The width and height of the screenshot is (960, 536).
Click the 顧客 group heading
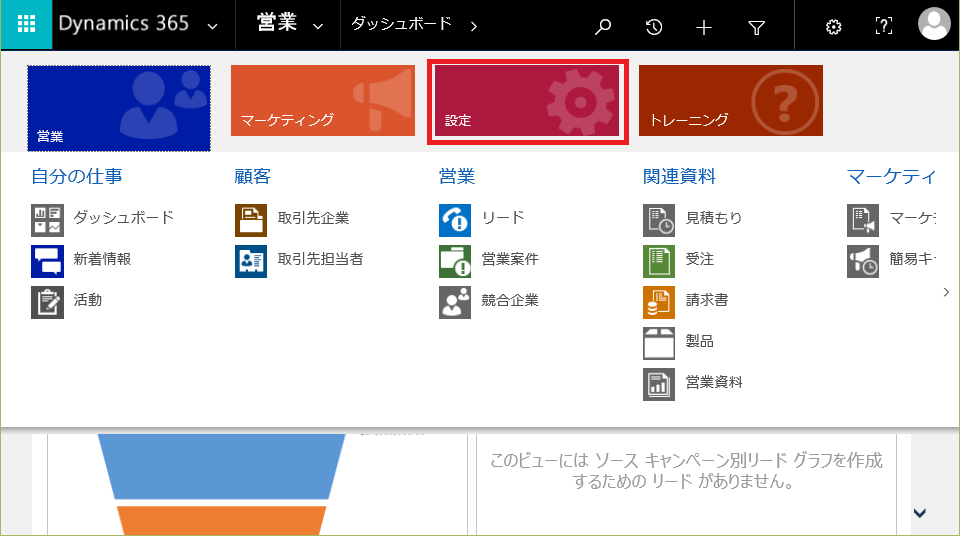(x=252, y=176)
